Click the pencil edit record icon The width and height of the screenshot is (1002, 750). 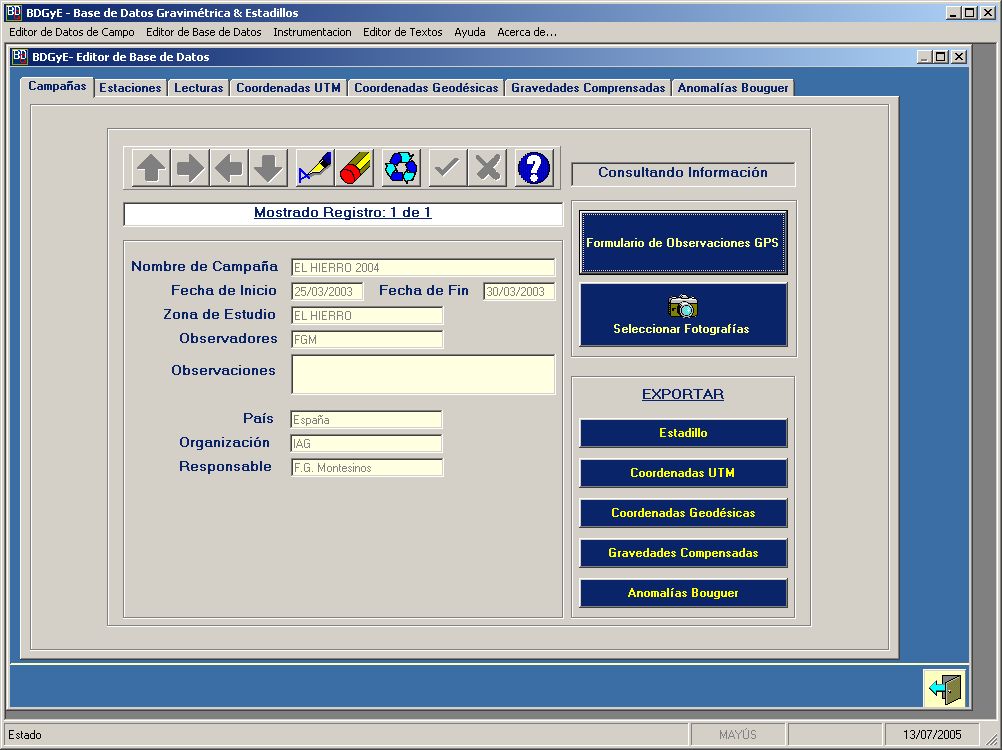point(314,168)
